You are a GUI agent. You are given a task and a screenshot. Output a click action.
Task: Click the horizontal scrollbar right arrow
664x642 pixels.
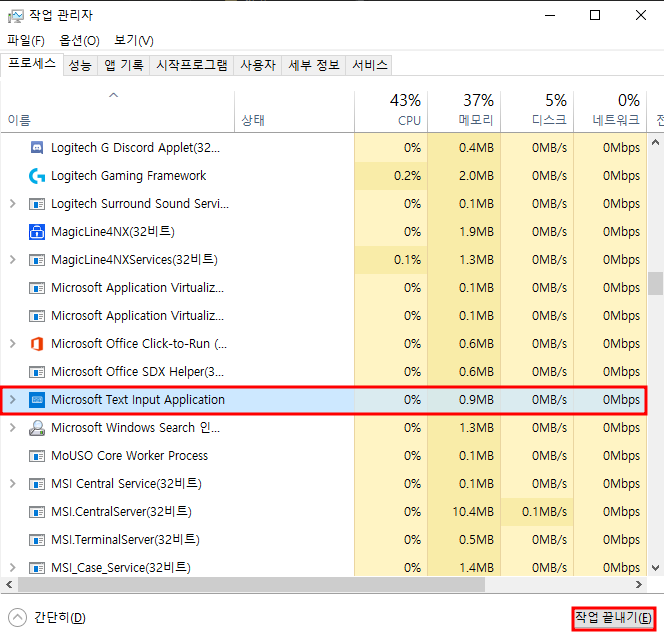pos(639,585)
